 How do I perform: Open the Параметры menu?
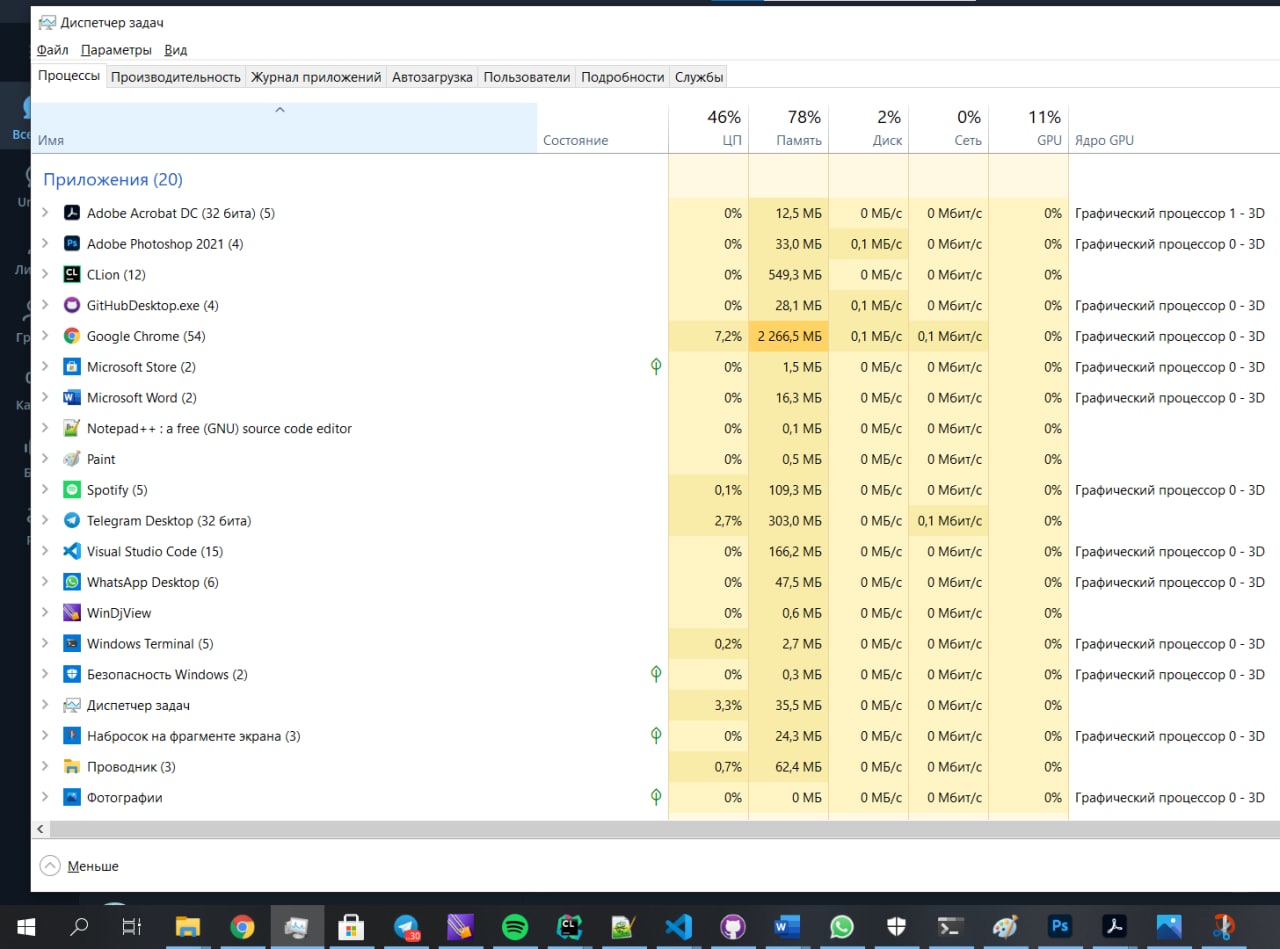116,50
